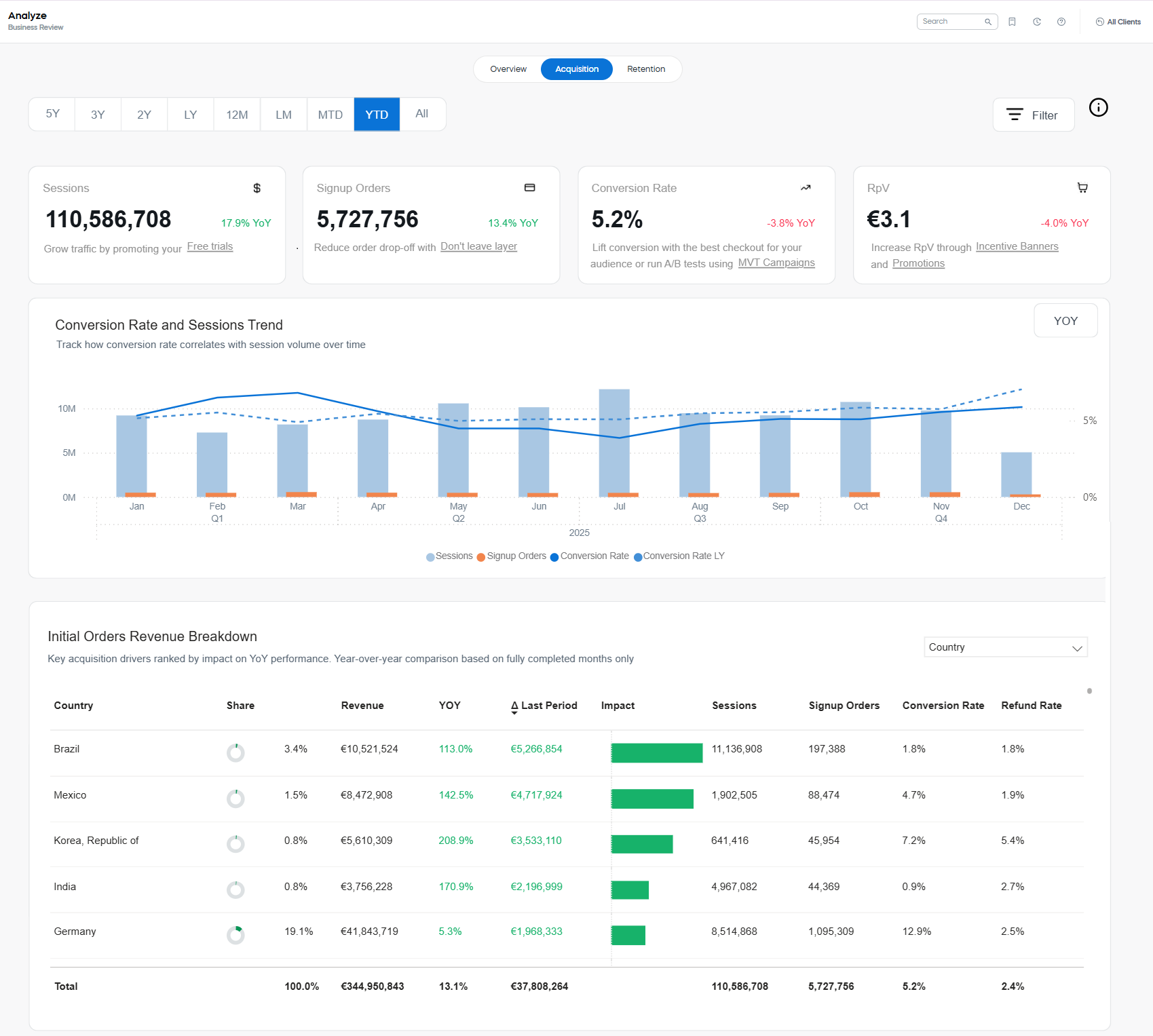Click the Filter button
This screenshot has width=1153, height=1036.
click(x=1034, y=114)
